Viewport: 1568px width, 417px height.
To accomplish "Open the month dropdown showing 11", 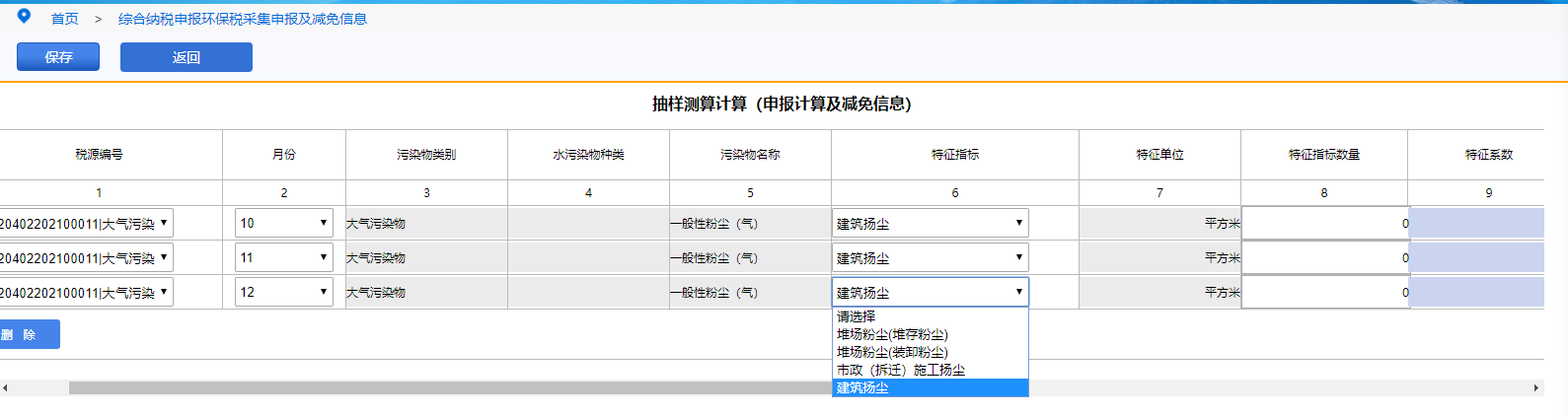I will tap(284, 257).
